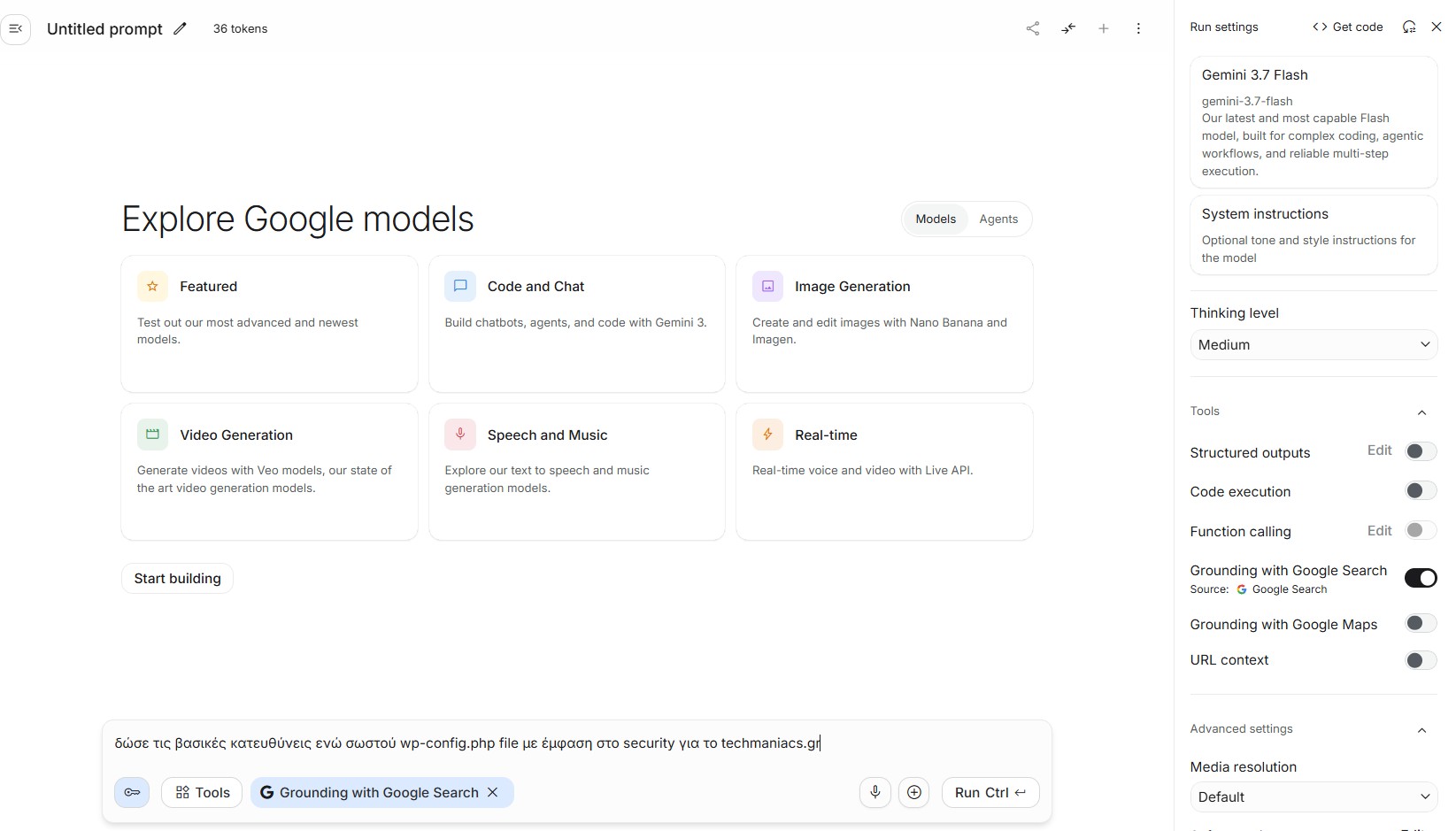Click the compare mode arrows icon
The width and height of the screenshot is (1456, 831).
click(x=1068, y=28)
